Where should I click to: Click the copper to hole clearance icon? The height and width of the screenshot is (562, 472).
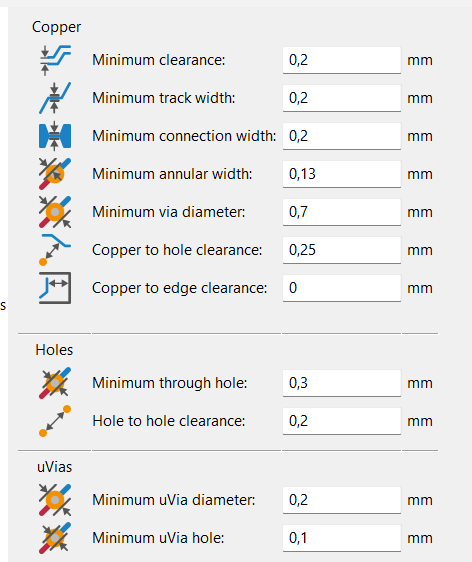[x=55, y=250]
